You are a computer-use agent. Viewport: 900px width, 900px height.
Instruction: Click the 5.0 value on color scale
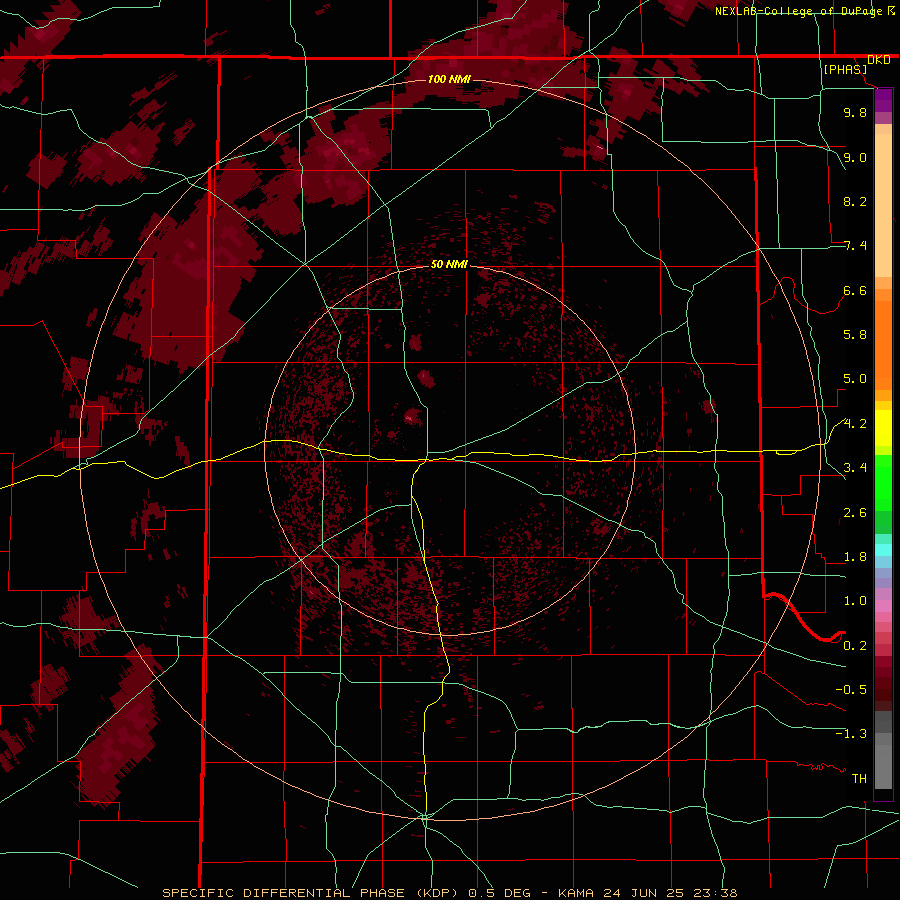pyautogui.click(x=855, y=379)
